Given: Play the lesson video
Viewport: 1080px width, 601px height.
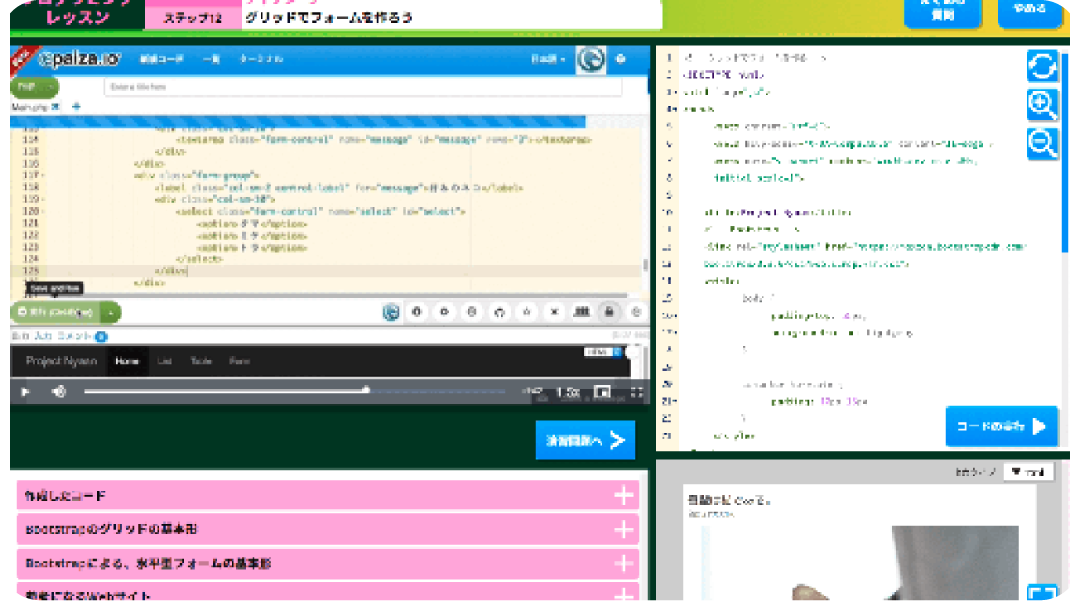Looking at the screenshot, I should tap(26, 392).
